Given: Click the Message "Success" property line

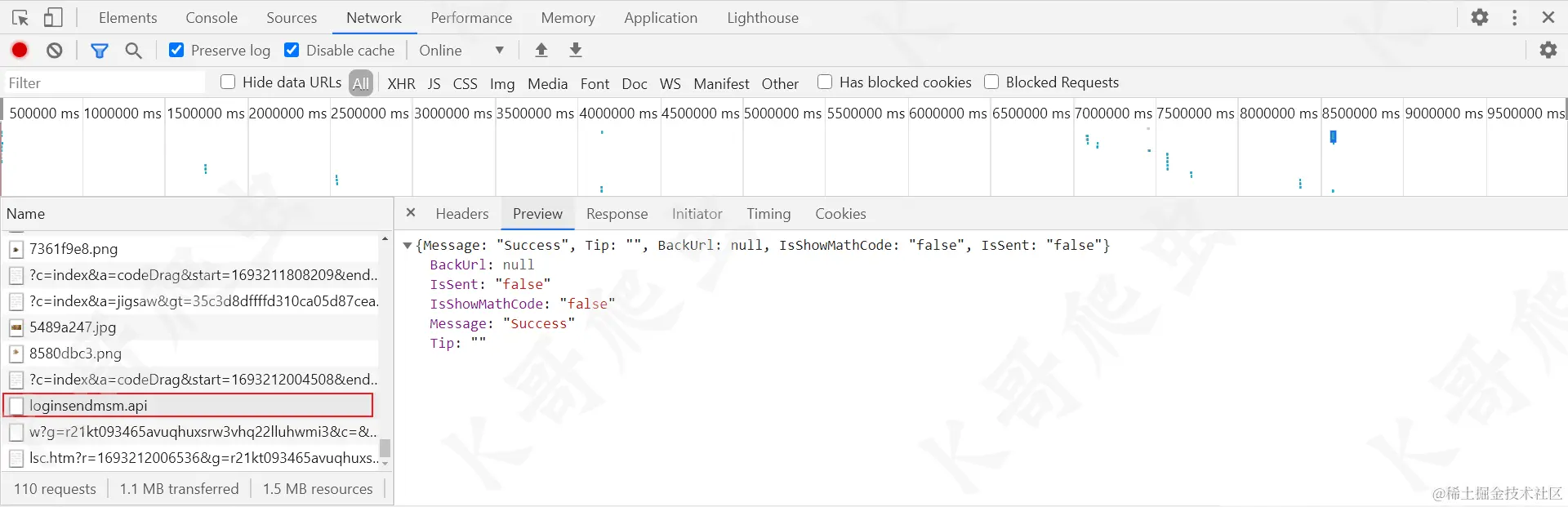Looking at the screenshot, I should [x=502, y=323].
